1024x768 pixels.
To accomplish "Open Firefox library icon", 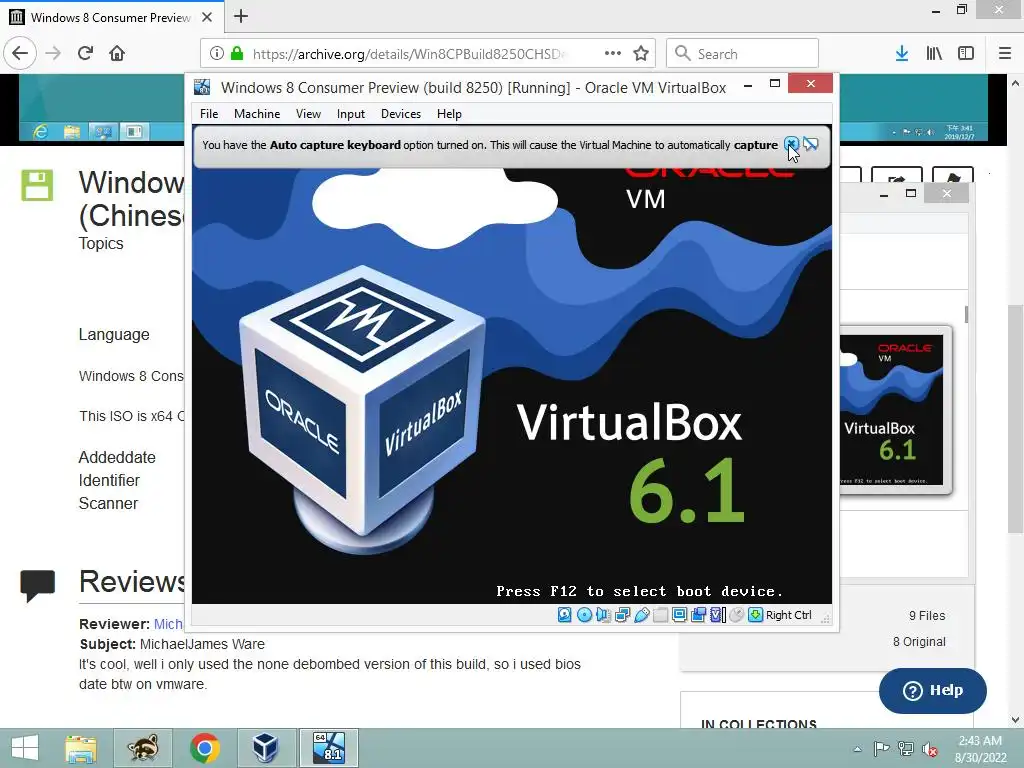I will tap(934, 53).
